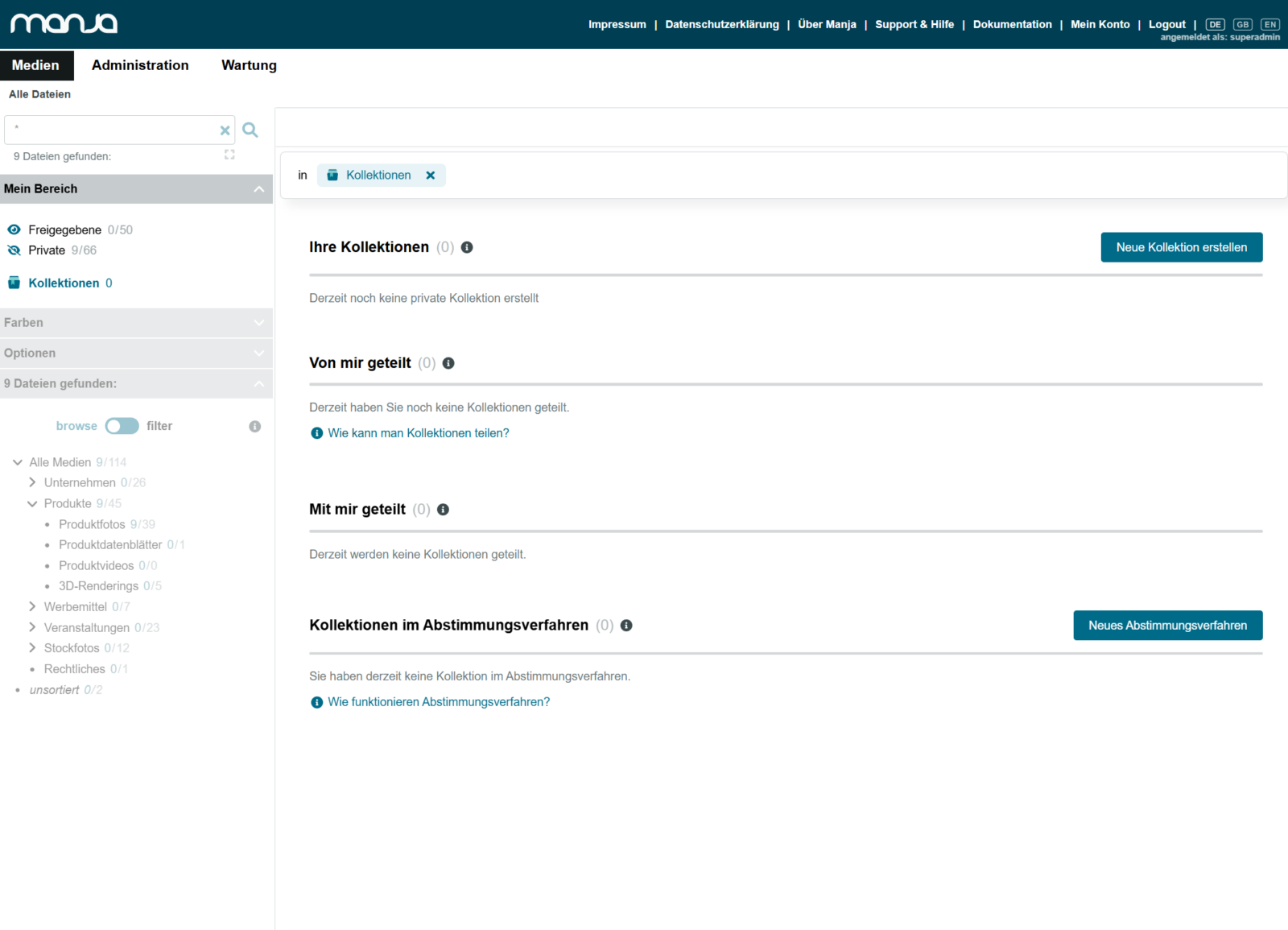The image size is (1288, 930).
Task: Expand the Farben panel
Action: (x=136, y=323)
